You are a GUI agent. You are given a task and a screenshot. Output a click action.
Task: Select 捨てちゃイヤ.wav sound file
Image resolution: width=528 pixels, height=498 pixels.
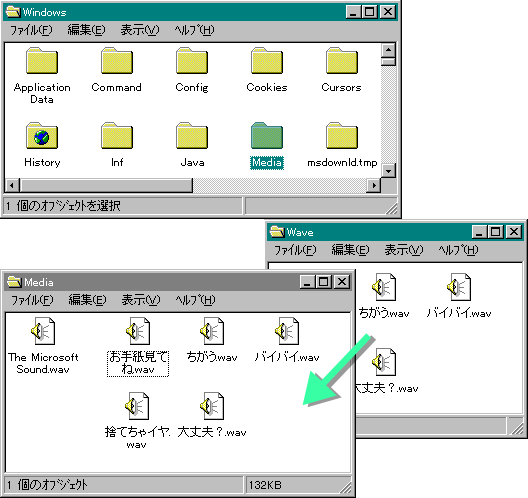(x=137, y=406)
